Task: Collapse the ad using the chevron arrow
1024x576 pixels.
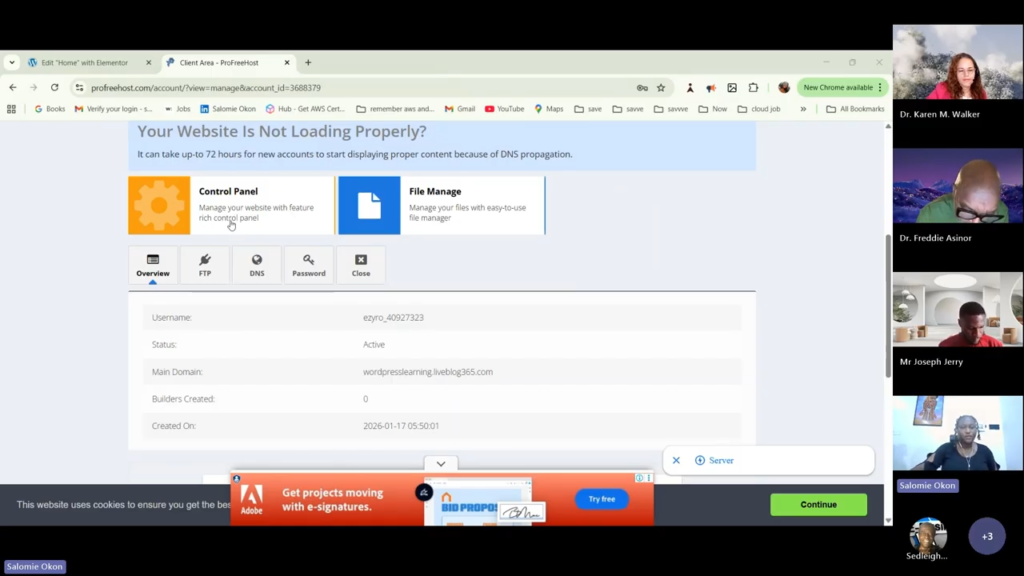Action: (x=440, y=464)
